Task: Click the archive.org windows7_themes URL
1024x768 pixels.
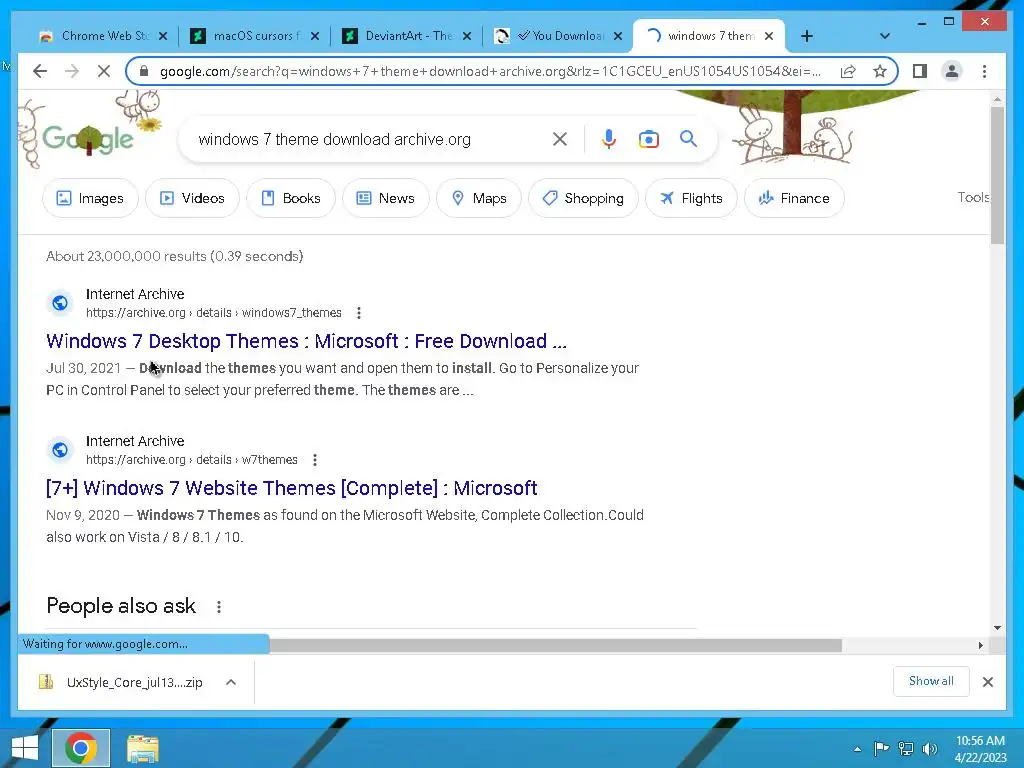Action: click(x=214, y=313)
